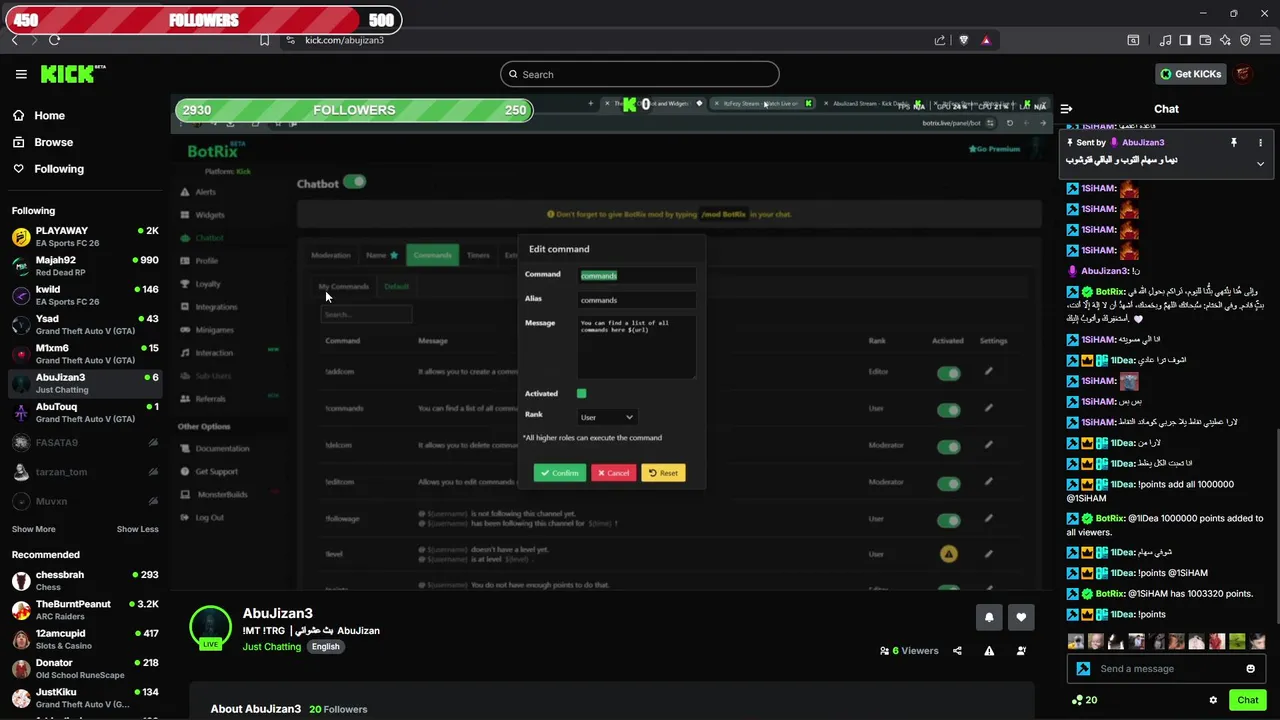Reload the page in browser

pos(54,40)
